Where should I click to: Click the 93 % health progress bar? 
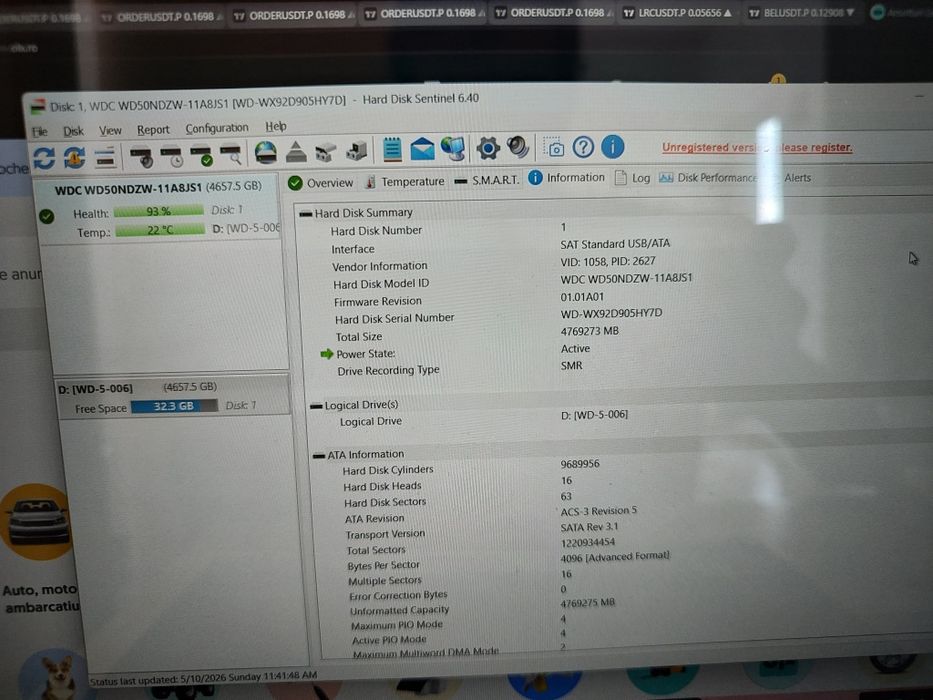[x=158, y=211]
